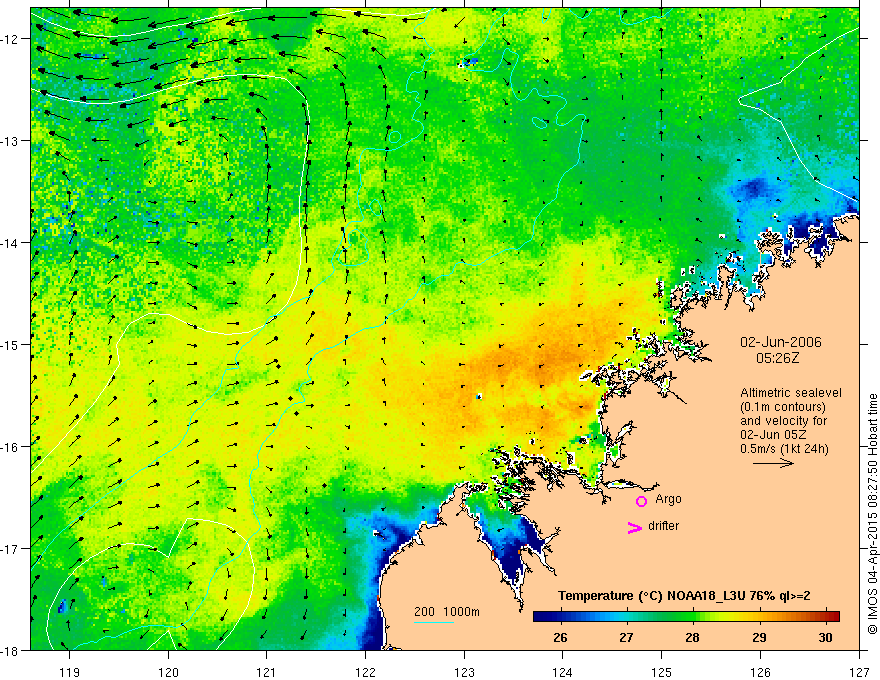The height and width of the screenshot is (680, 880).
Task: Click the latitude axis label '-14'
Action: pyautogui.click(x=11, y=243)
